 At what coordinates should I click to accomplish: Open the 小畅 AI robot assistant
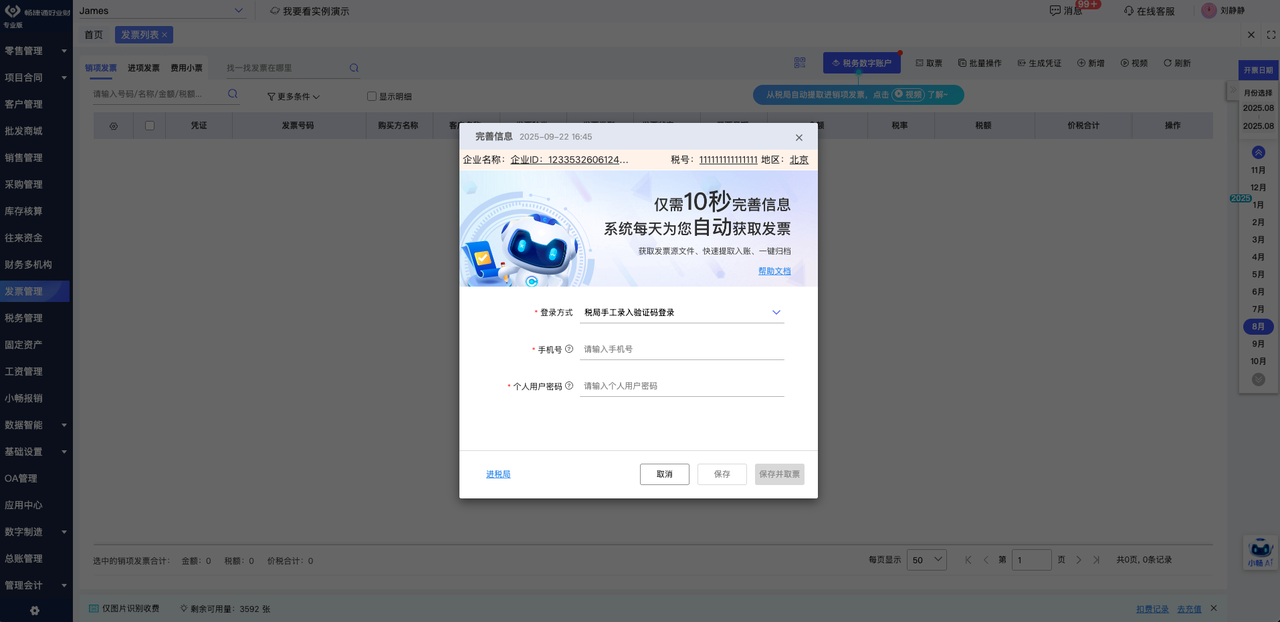tap(1261, 552)
